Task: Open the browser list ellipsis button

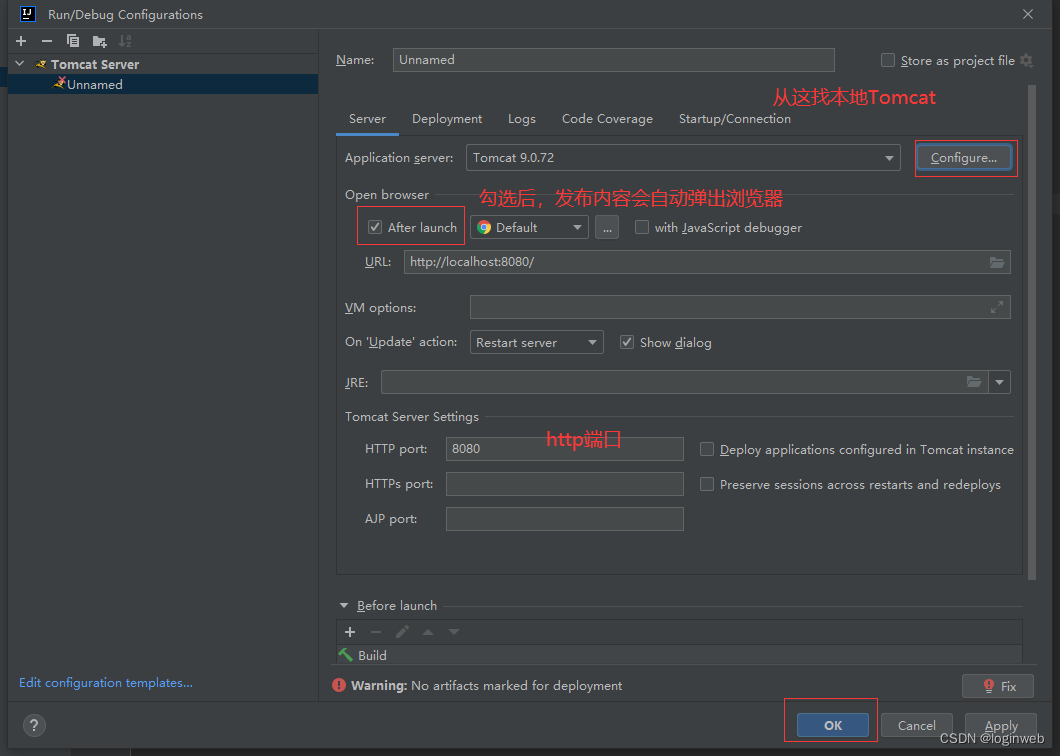Action: (606, 227)
